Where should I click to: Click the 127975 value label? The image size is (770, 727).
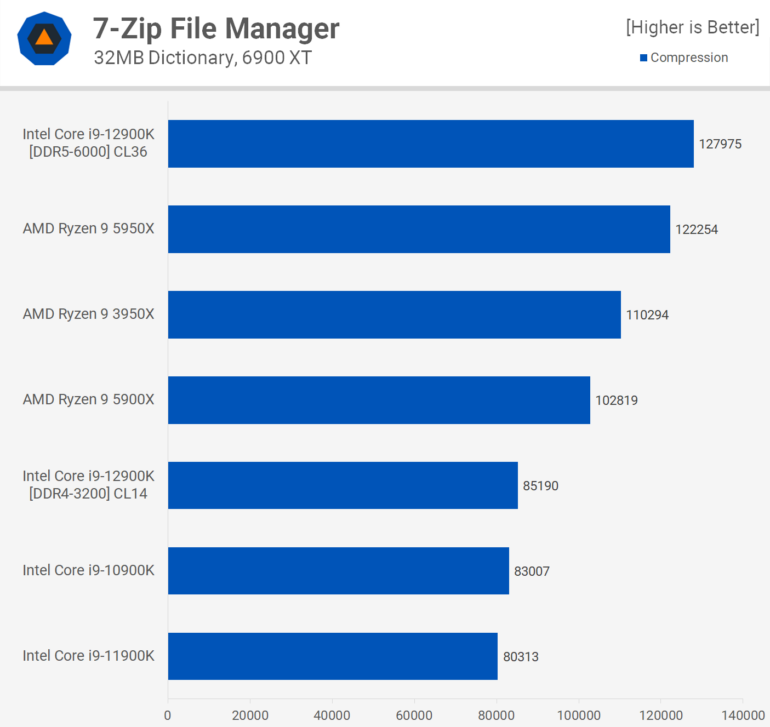click(x=720, y=144)
